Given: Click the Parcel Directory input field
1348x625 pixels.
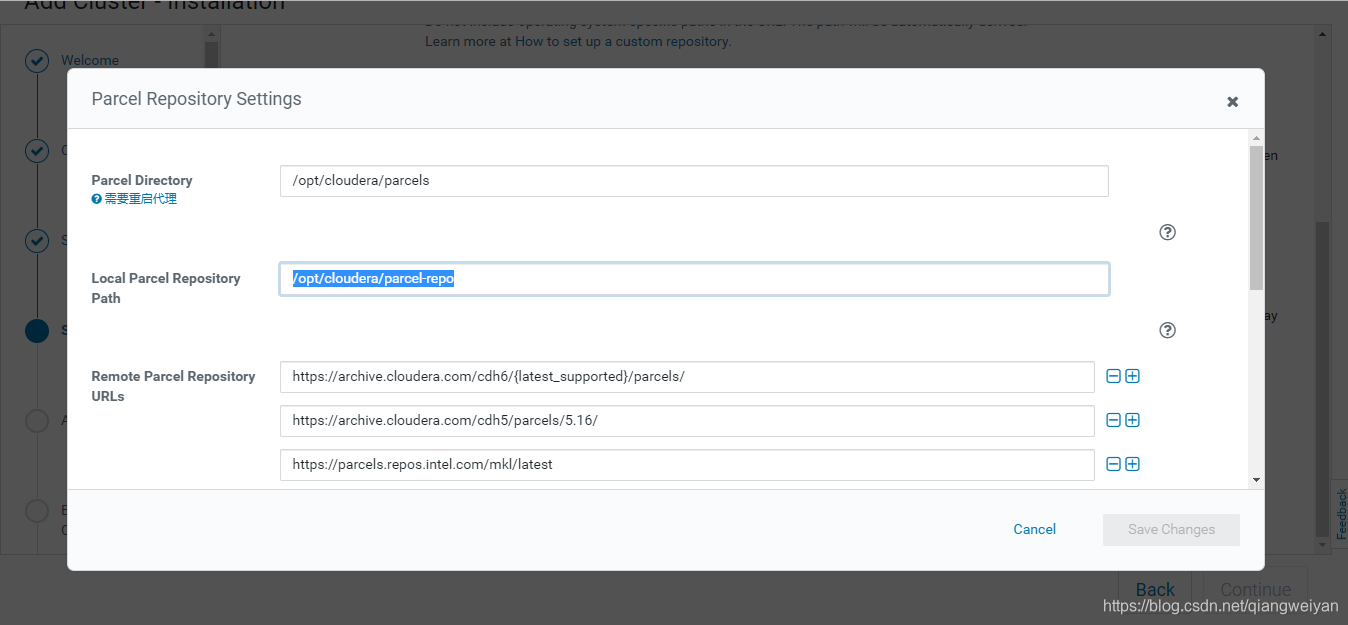Looking at the screenshot, I should (x=694, y=181).
